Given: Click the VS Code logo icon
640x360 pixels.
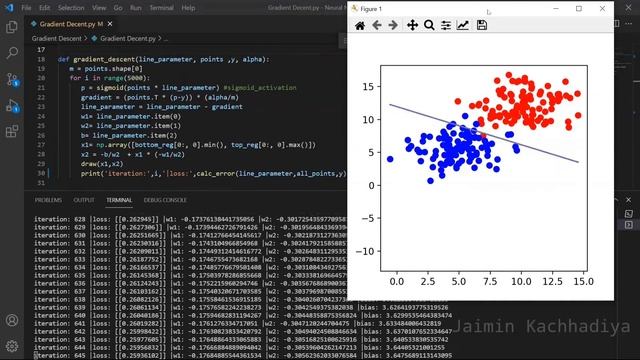Looking at the screenshot, I should tap(9, 8).
